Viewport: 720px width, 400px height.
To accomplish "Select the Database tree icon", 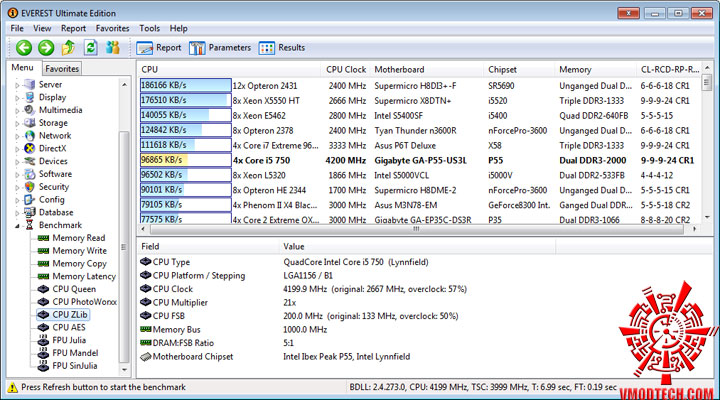I will tap(29, 213).
